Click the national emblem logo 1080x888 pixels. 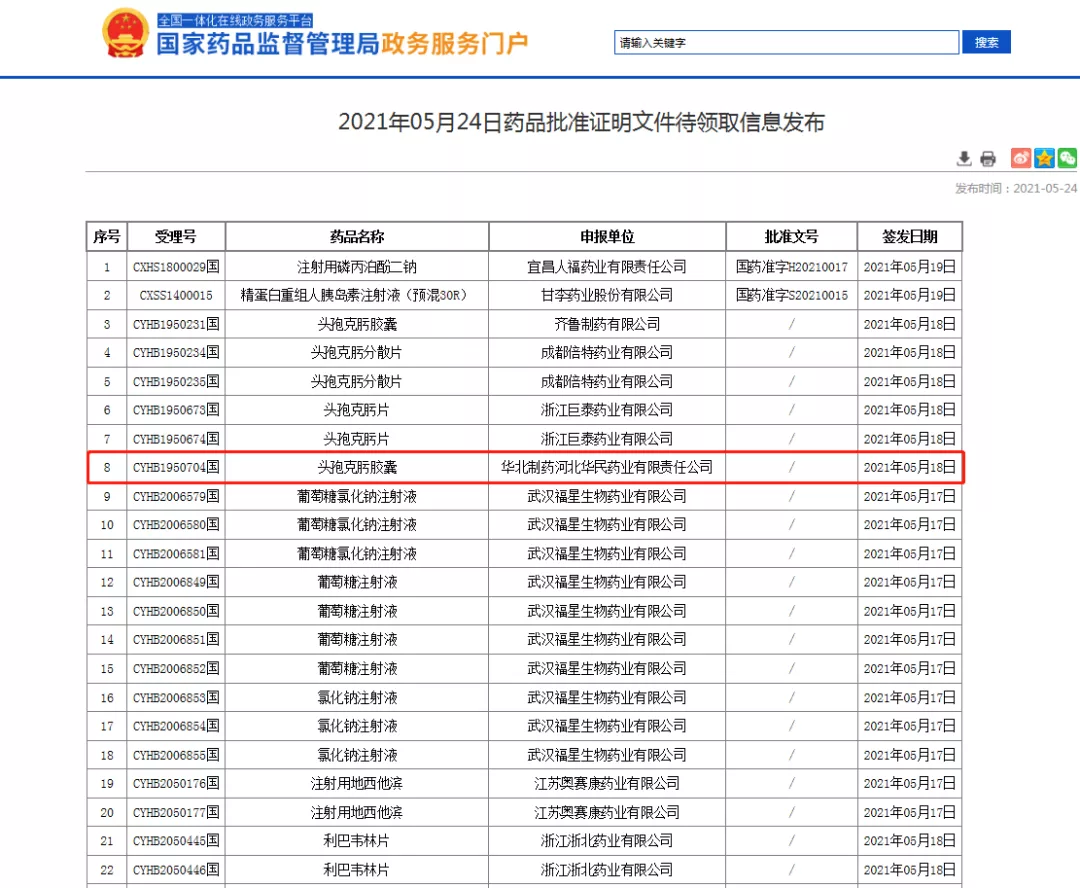pos(125,33)
